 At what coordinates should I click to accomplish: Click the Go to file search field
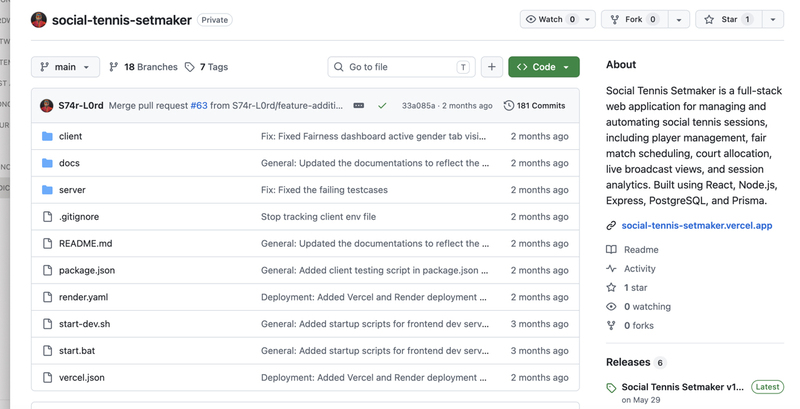[x=402, y=67]
